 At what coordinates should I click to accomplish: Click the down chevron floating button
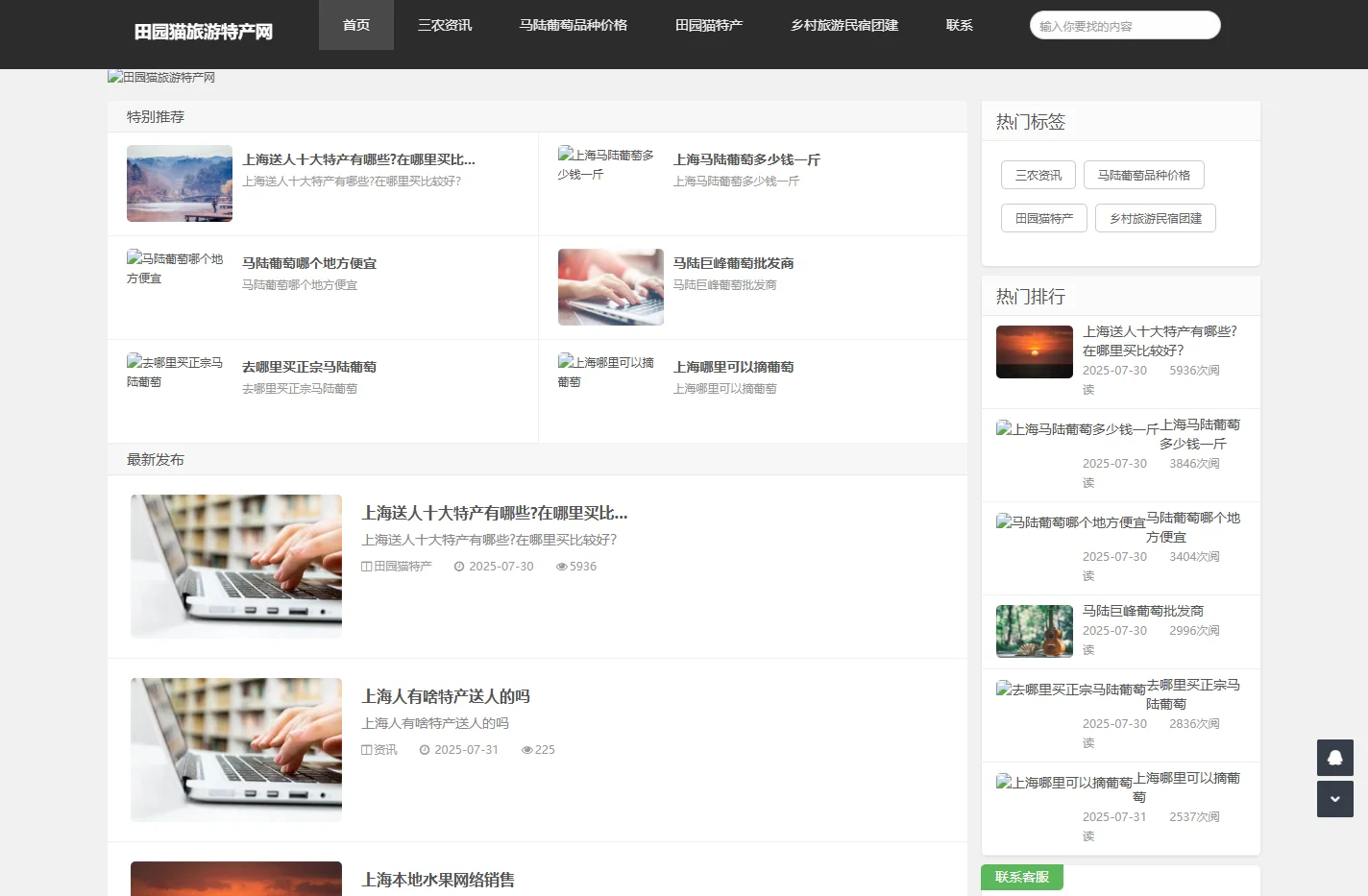click(x=1334, y=799)
